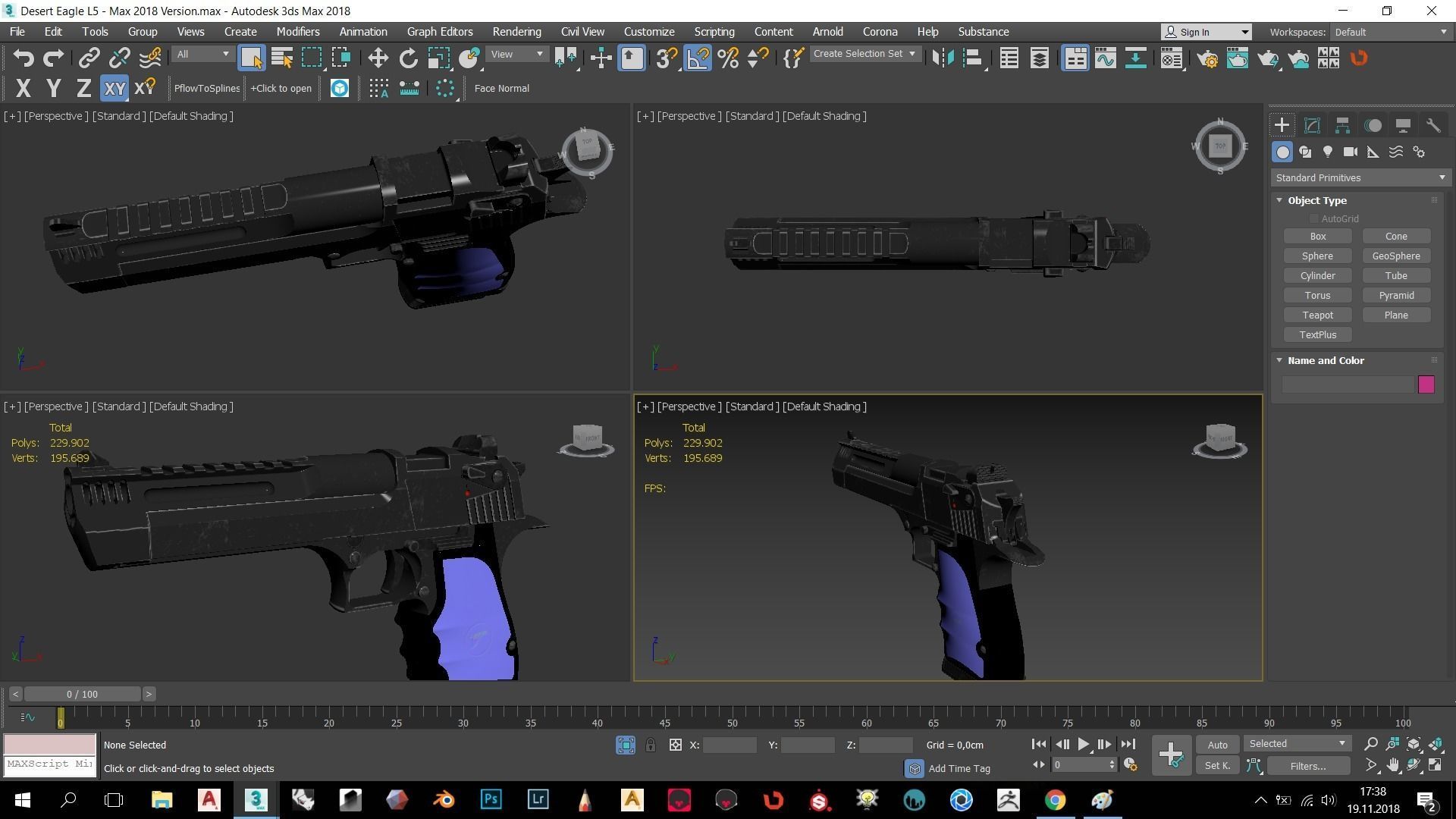Click the Bind to Space Warp icon

(x=150, y=58)
